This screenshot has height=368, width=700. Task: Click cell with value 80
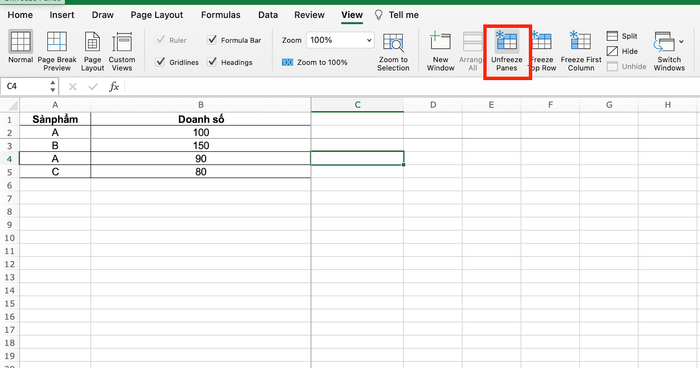pos(201,172)
